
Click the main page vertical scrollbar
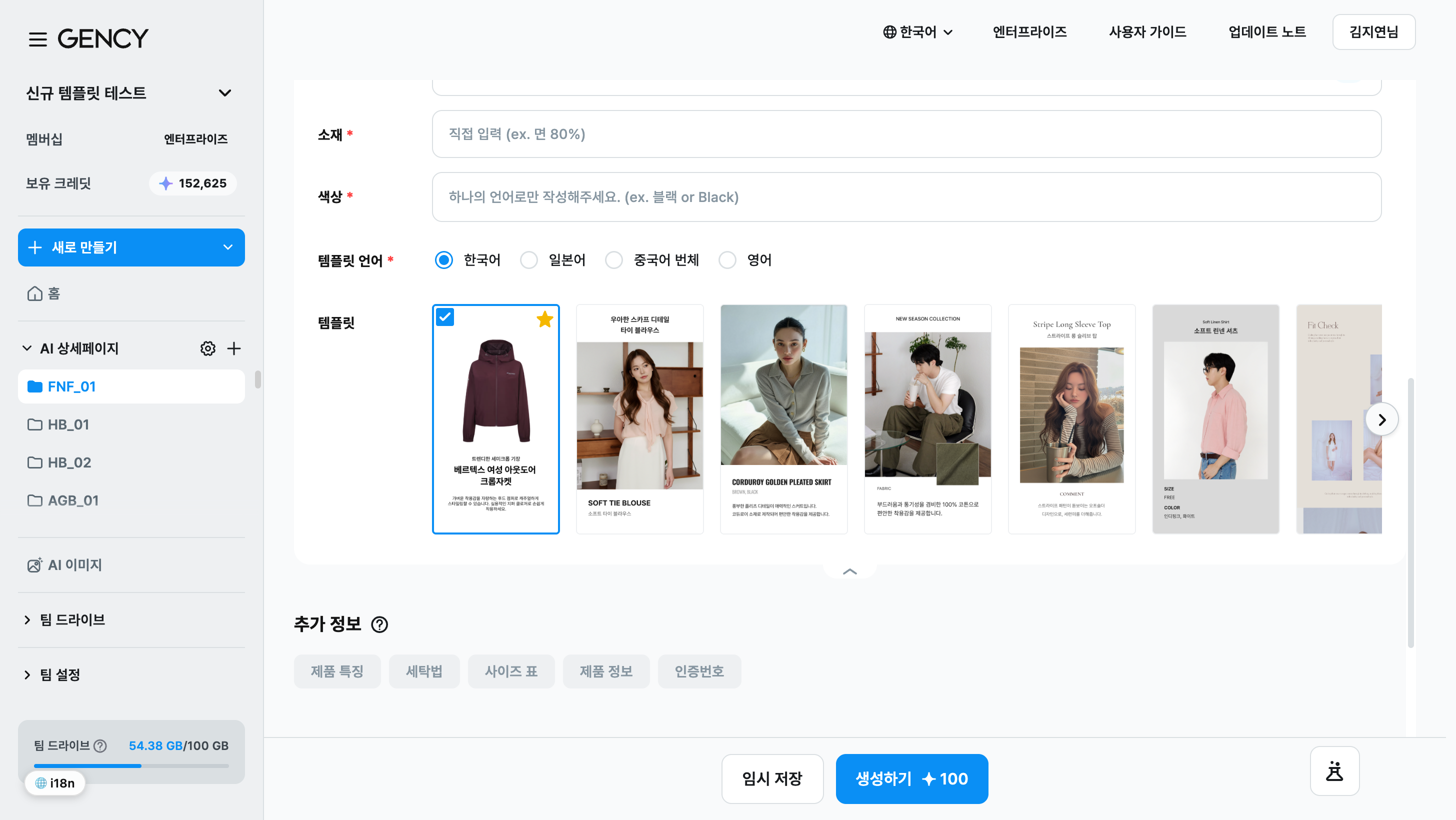point(1411,512)
